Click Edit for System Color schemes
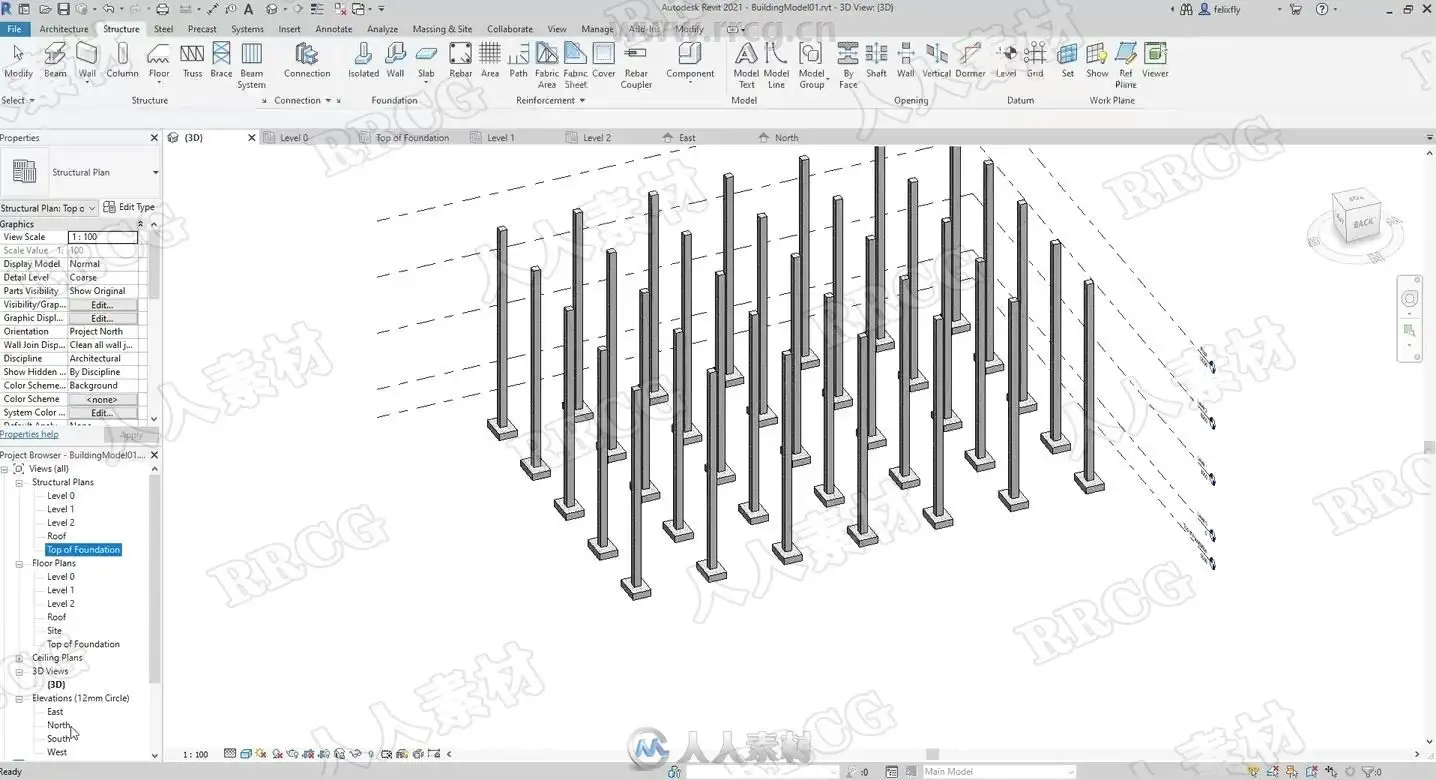1436x780 pixels. tap(102, 413)
